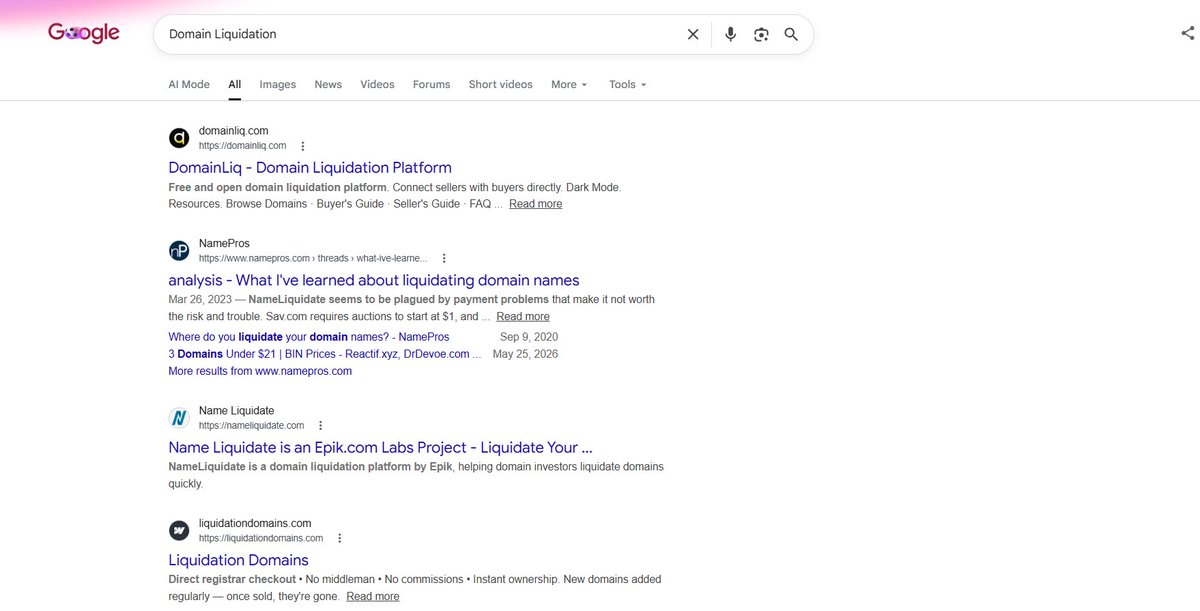
Task: Switch to AI Mode tab
Action: point(189,85)
